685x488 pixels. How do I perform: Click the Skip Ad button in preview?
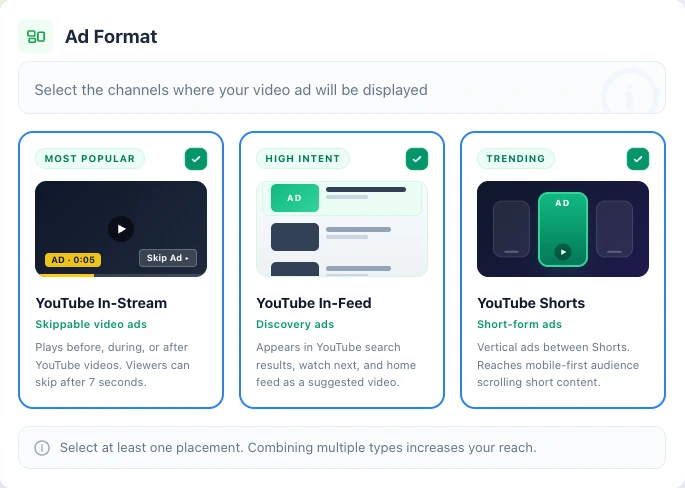[168, 258]
